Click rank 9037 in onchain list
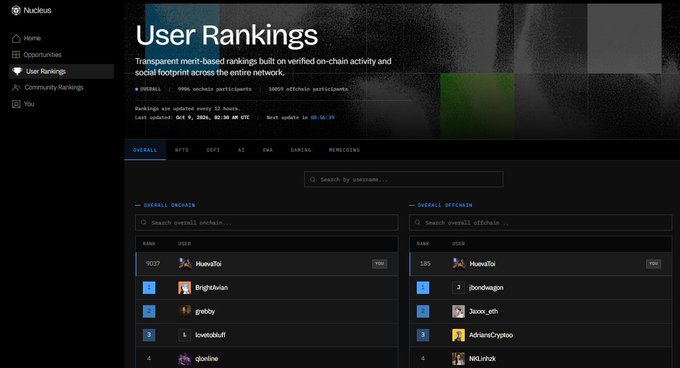The height and width of the screenshot is (368, 680). click(x=153, y=264)
